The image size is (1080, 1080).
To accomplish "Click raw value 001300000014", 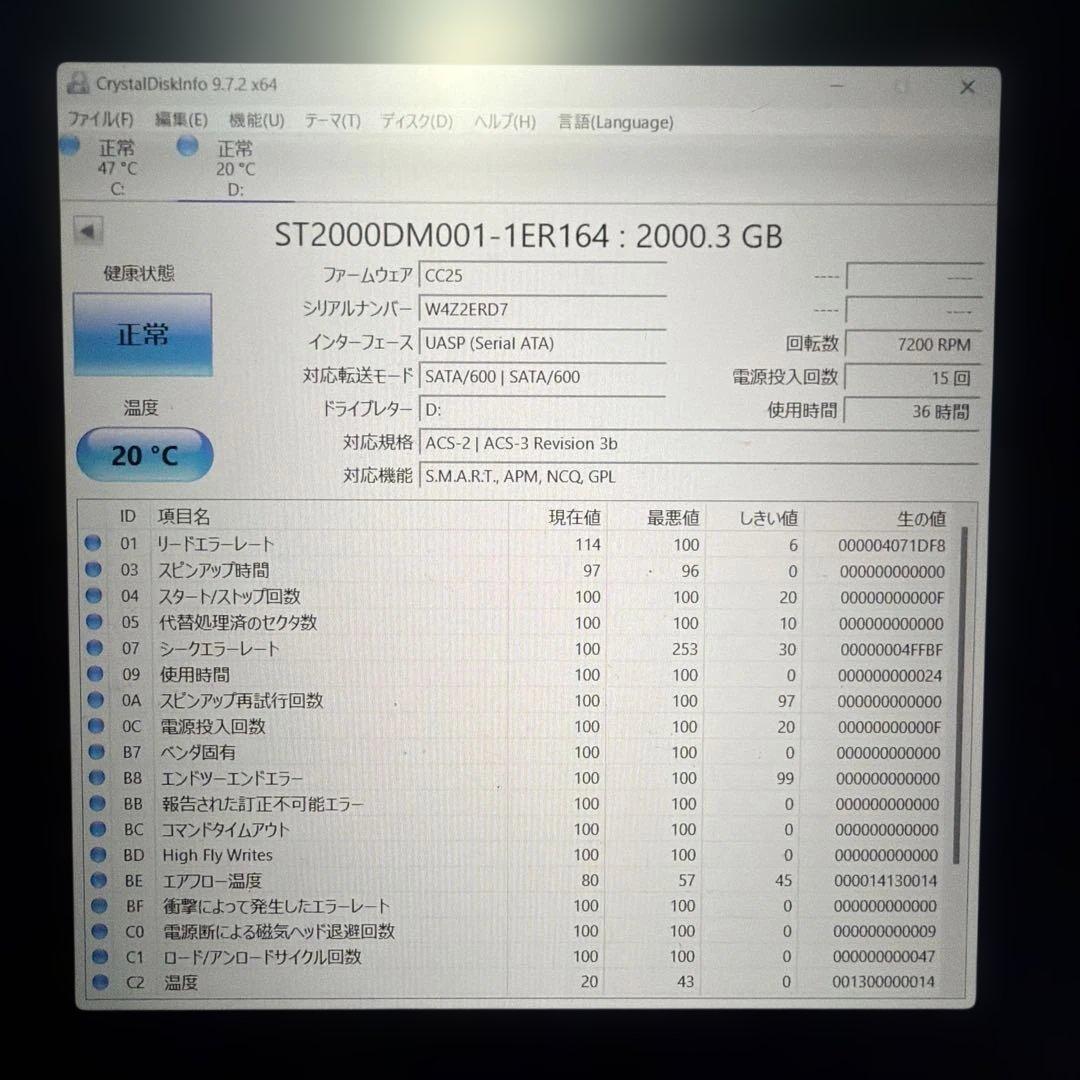I will 884,982.
